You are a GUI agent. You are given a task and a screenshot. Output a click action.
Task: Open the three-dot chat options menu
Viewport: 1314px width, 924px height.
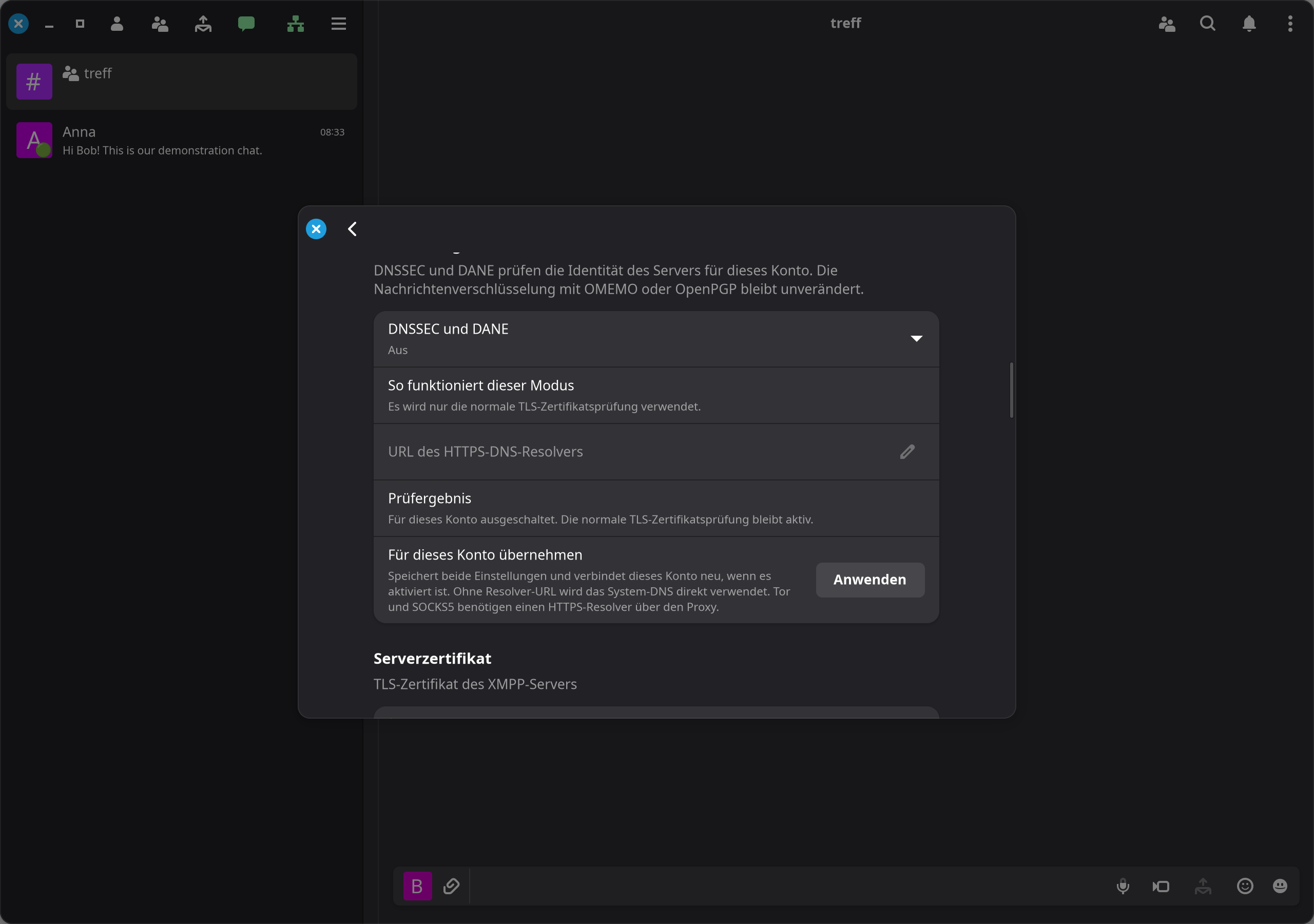(1290, 24)
